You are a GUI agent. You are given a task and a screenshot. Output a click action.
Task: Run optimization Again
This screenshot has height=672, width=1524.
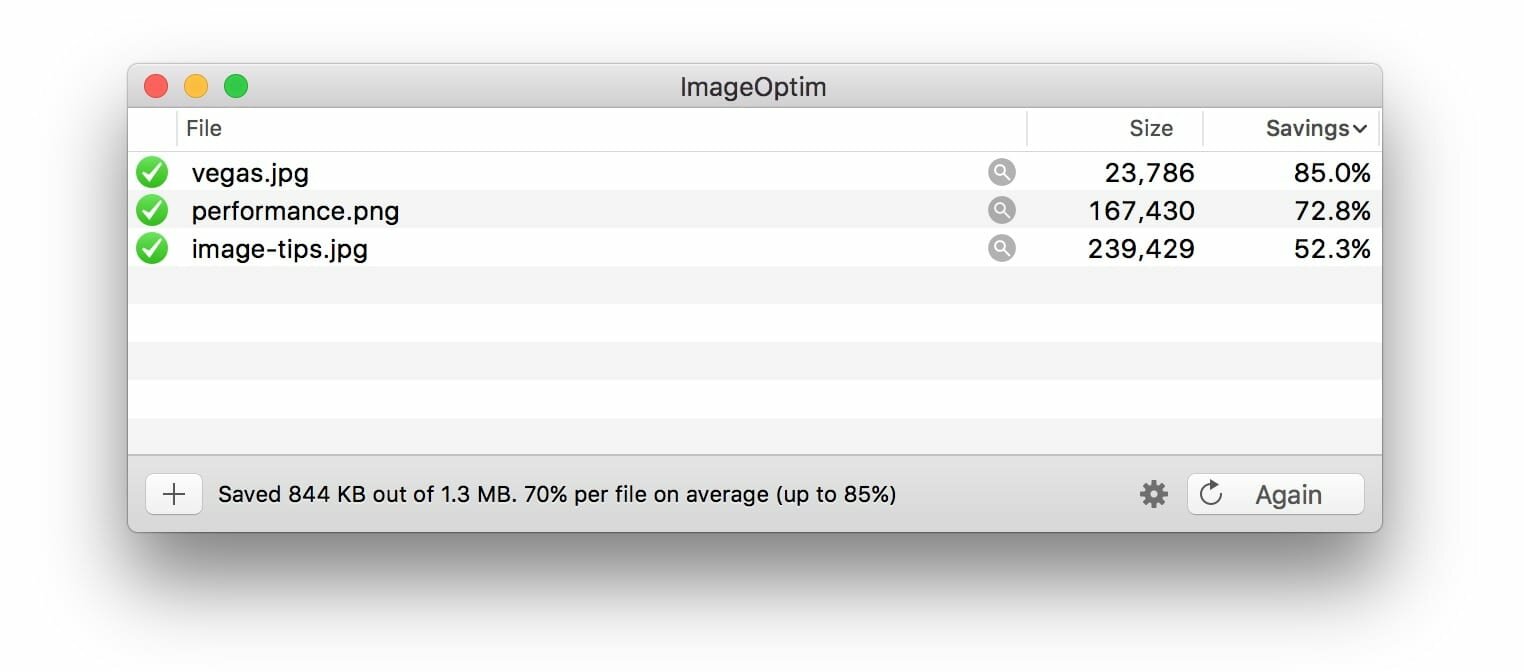pos(1275,494)
